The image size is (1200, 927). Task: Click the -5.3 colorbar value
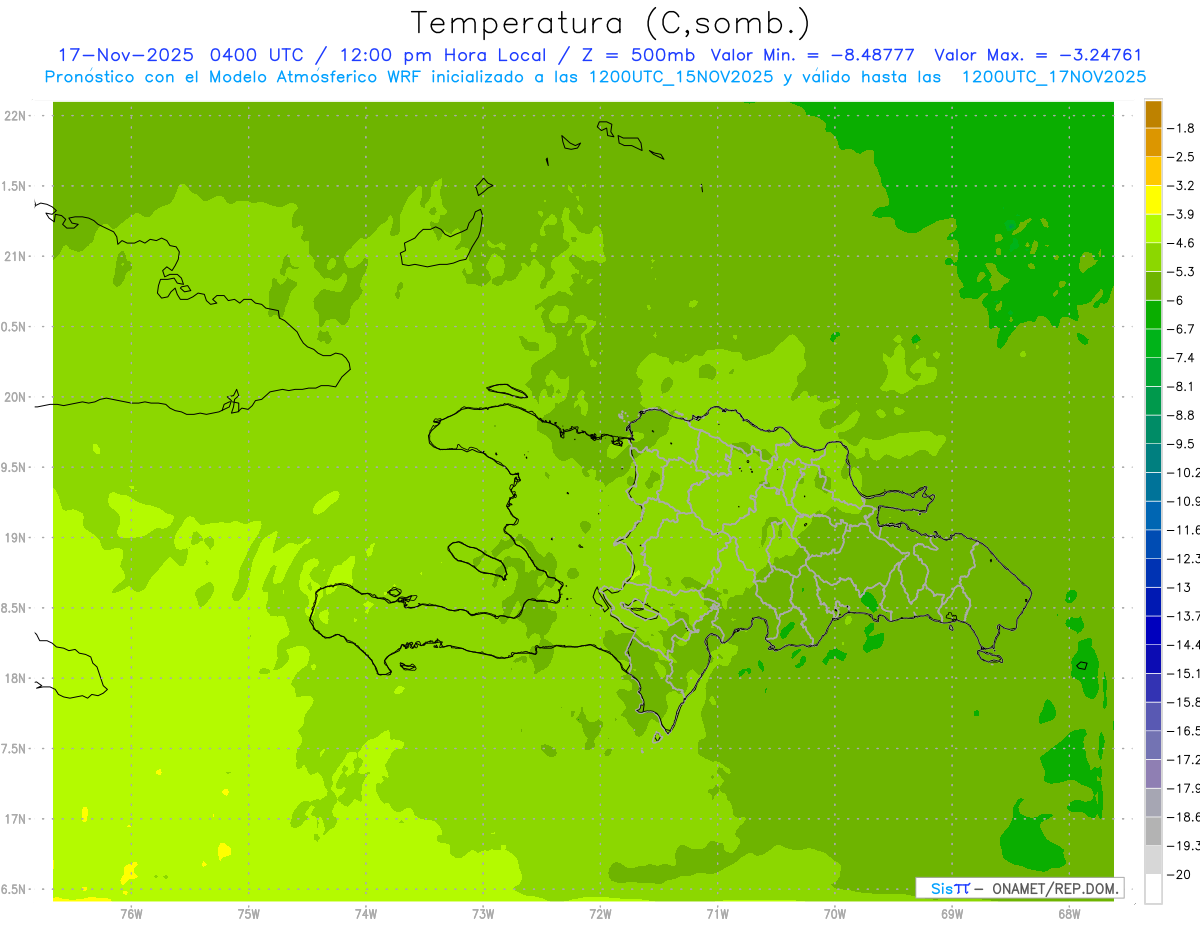(1181, 272)
